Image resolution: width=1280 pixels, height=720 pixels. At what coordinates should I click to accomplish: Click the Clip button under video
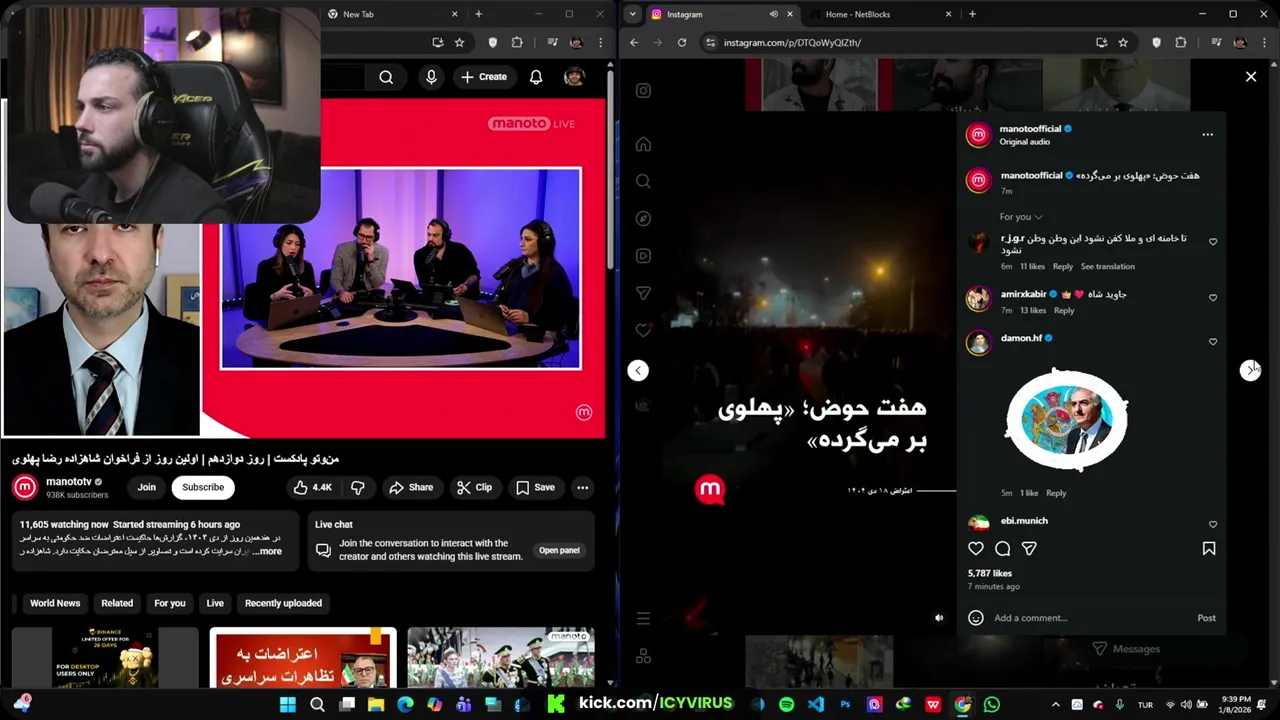click(474, 487)
